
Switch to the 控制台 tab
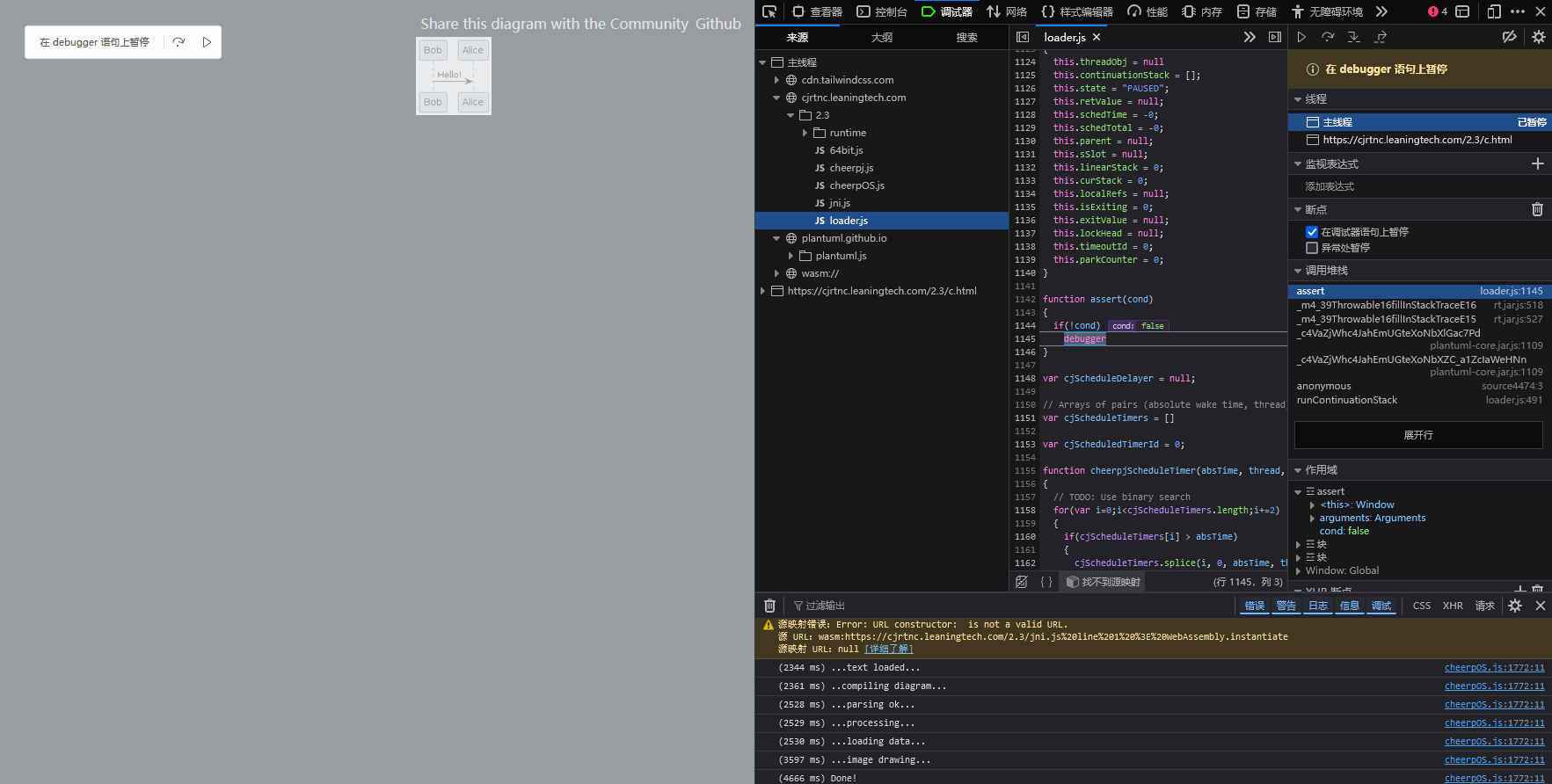click(x=882, y=11)
